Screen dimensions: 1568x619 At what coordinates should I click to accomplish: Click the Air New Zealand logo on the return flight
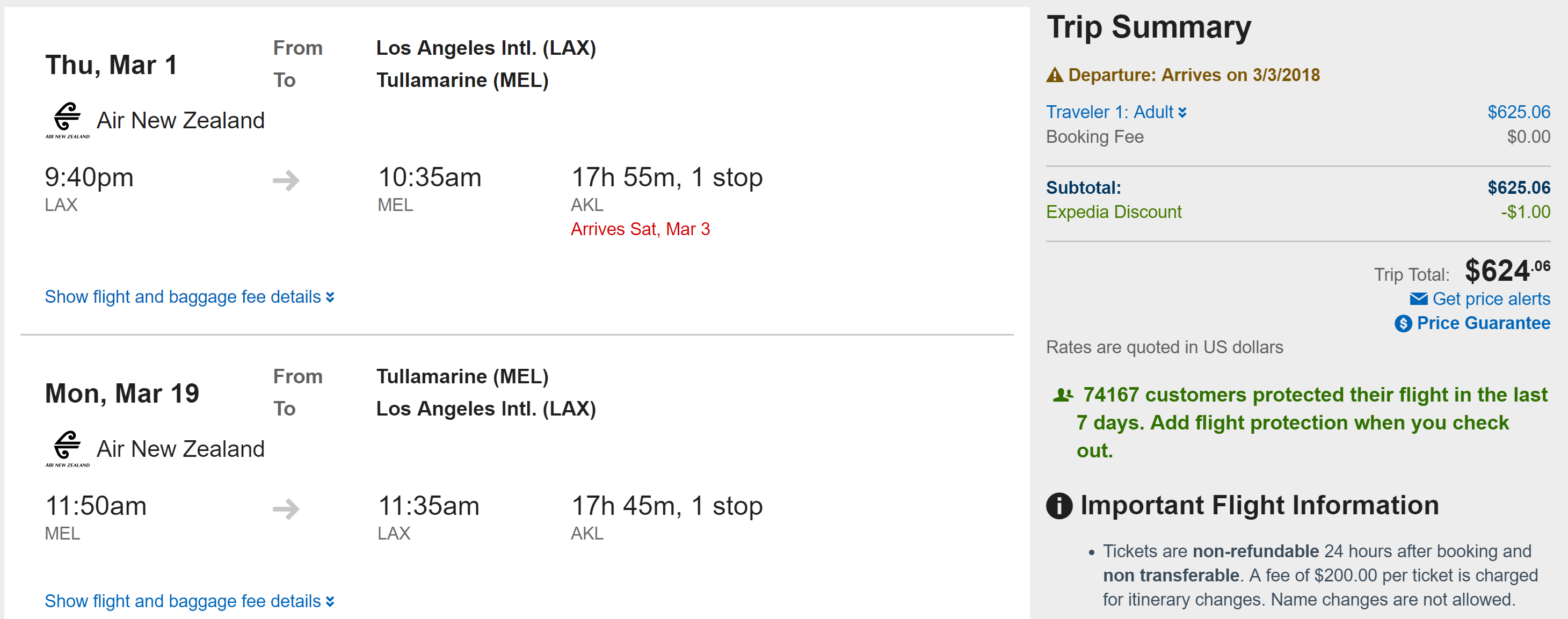(67, 449)
